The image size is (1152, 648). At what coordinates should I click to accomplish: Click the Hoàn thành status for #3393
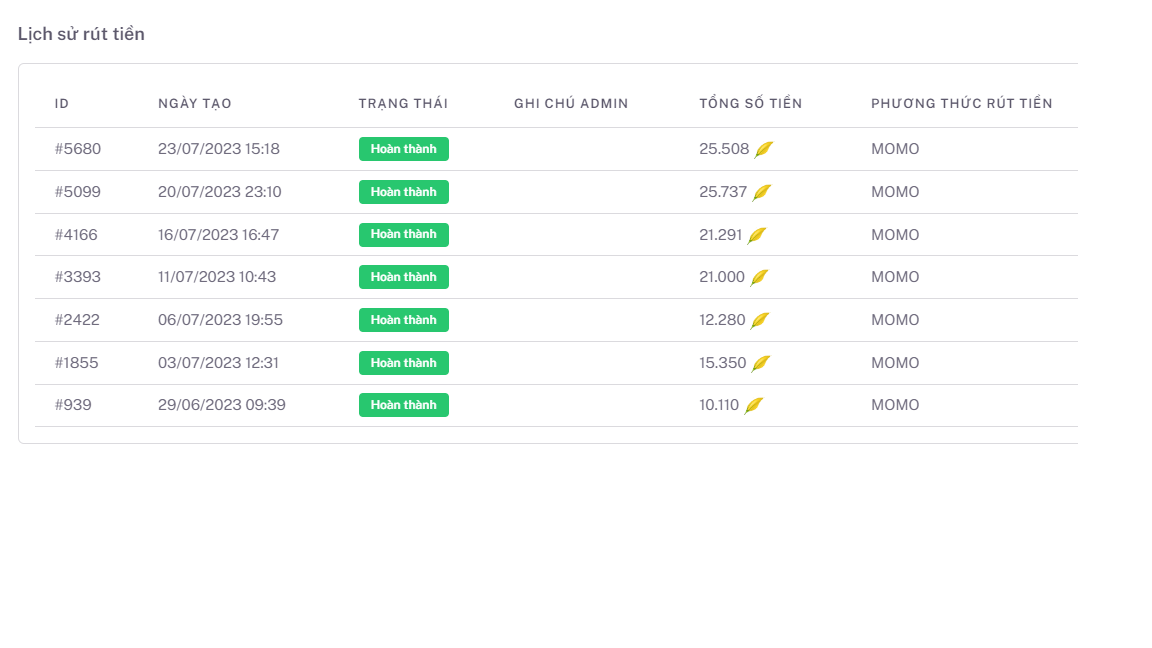[403, 277]
